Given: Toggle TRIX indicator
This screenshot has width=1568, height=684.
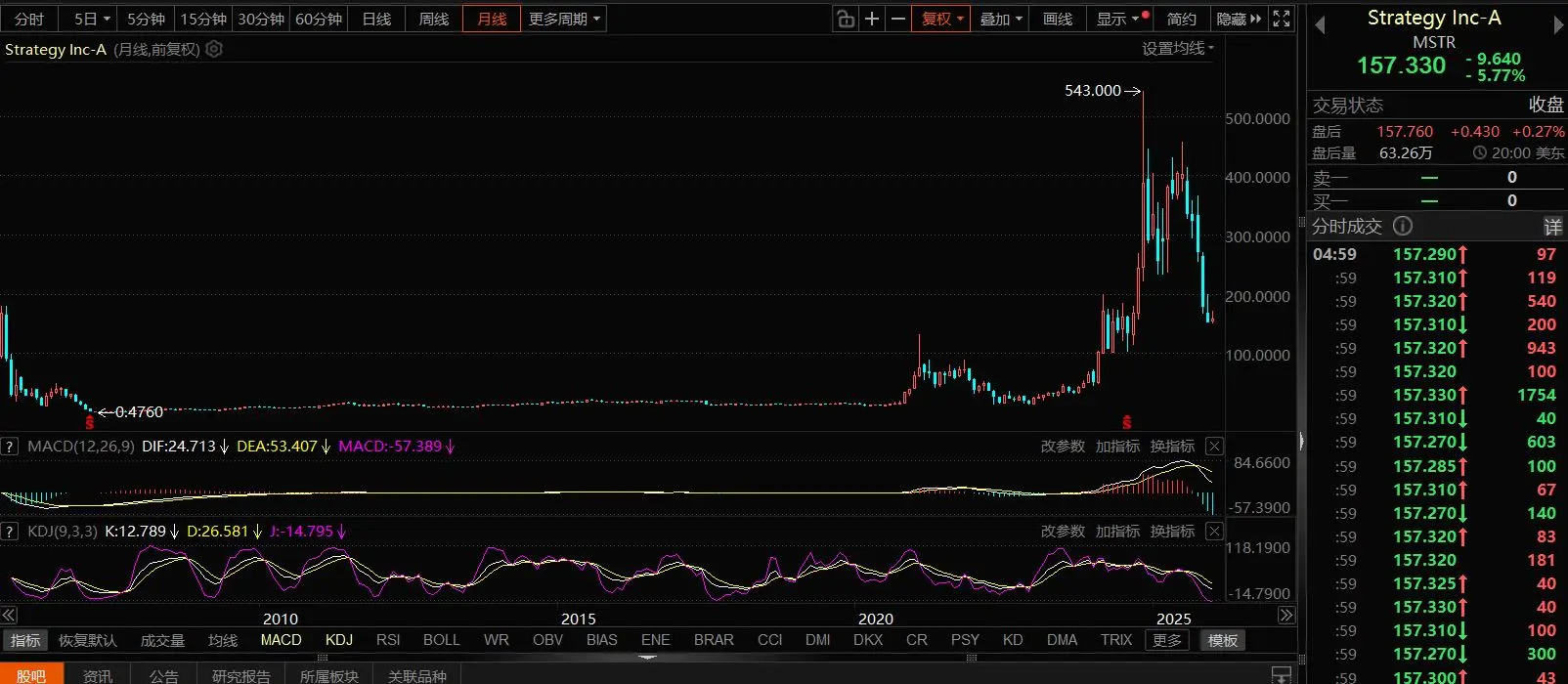Looking at the screenshot, I should click(1115, 640).
